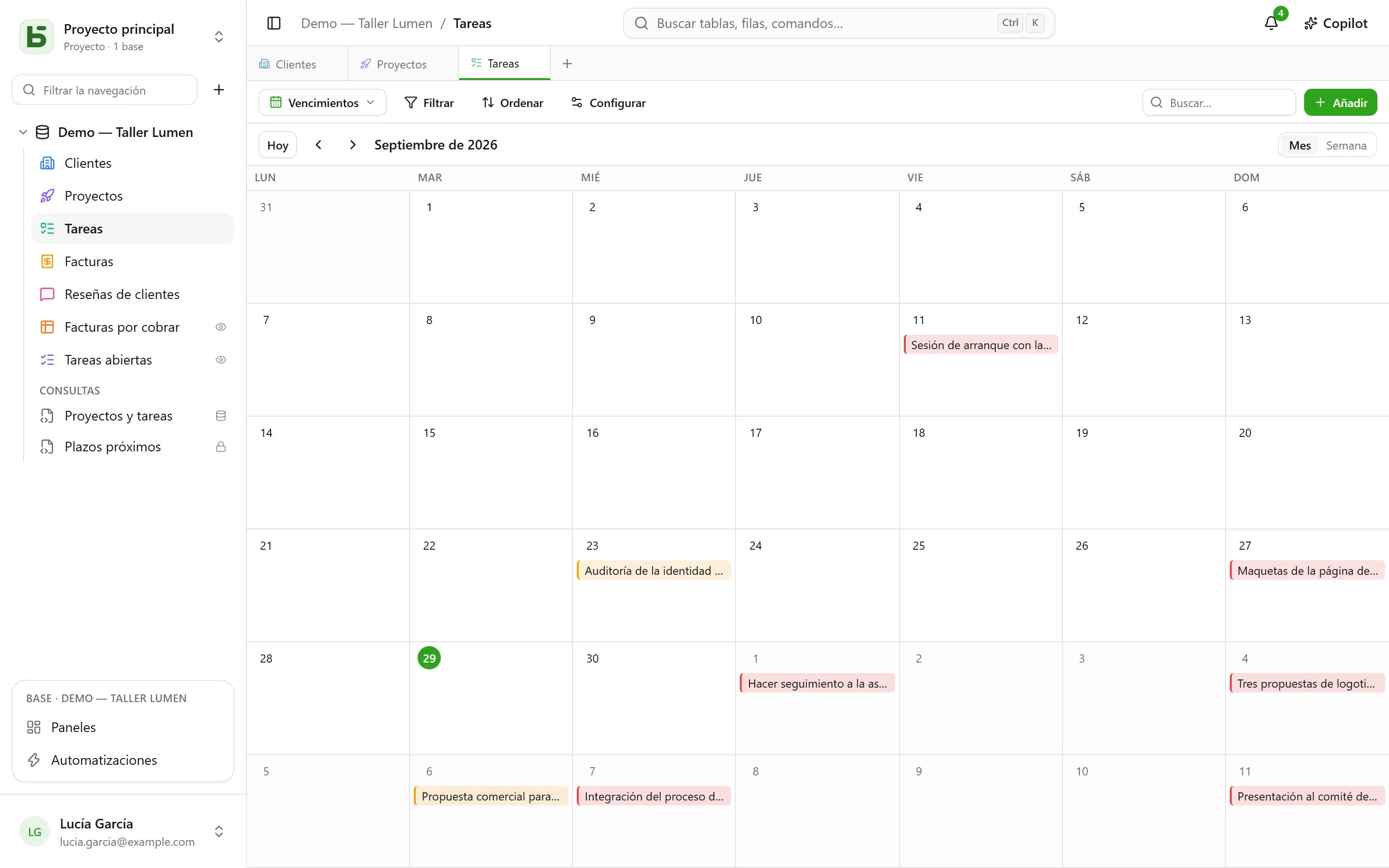Toggle eye icon for Facturas por cobrar
The image size is (1389, 868).
220,327
